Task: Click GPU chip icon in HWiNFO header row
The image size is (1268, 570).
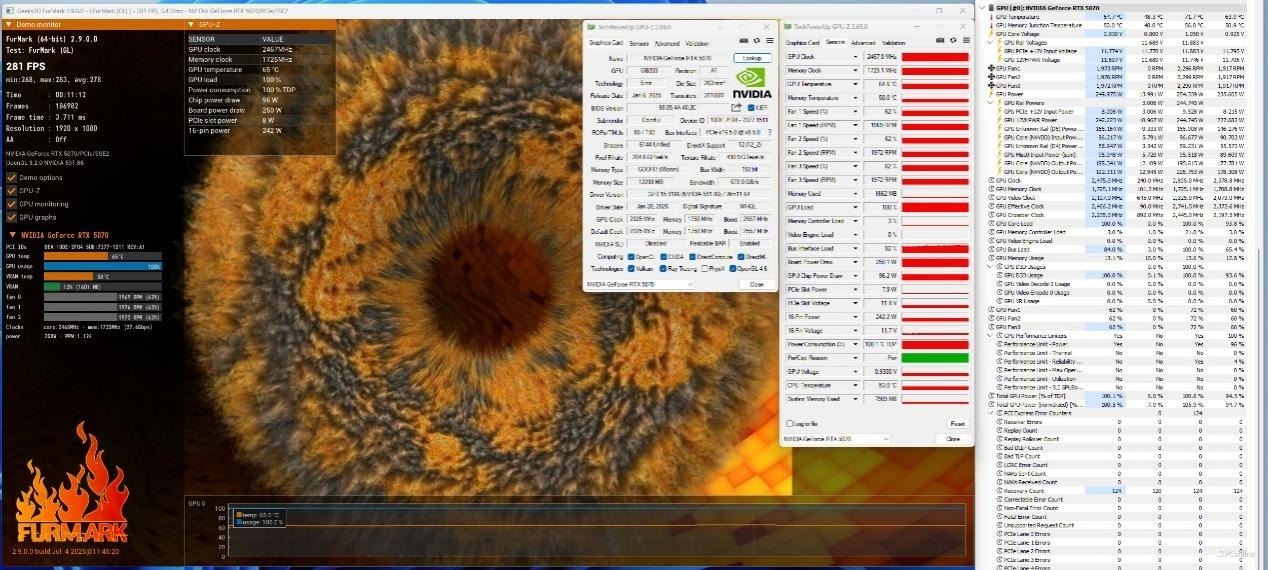Action: 990,8
